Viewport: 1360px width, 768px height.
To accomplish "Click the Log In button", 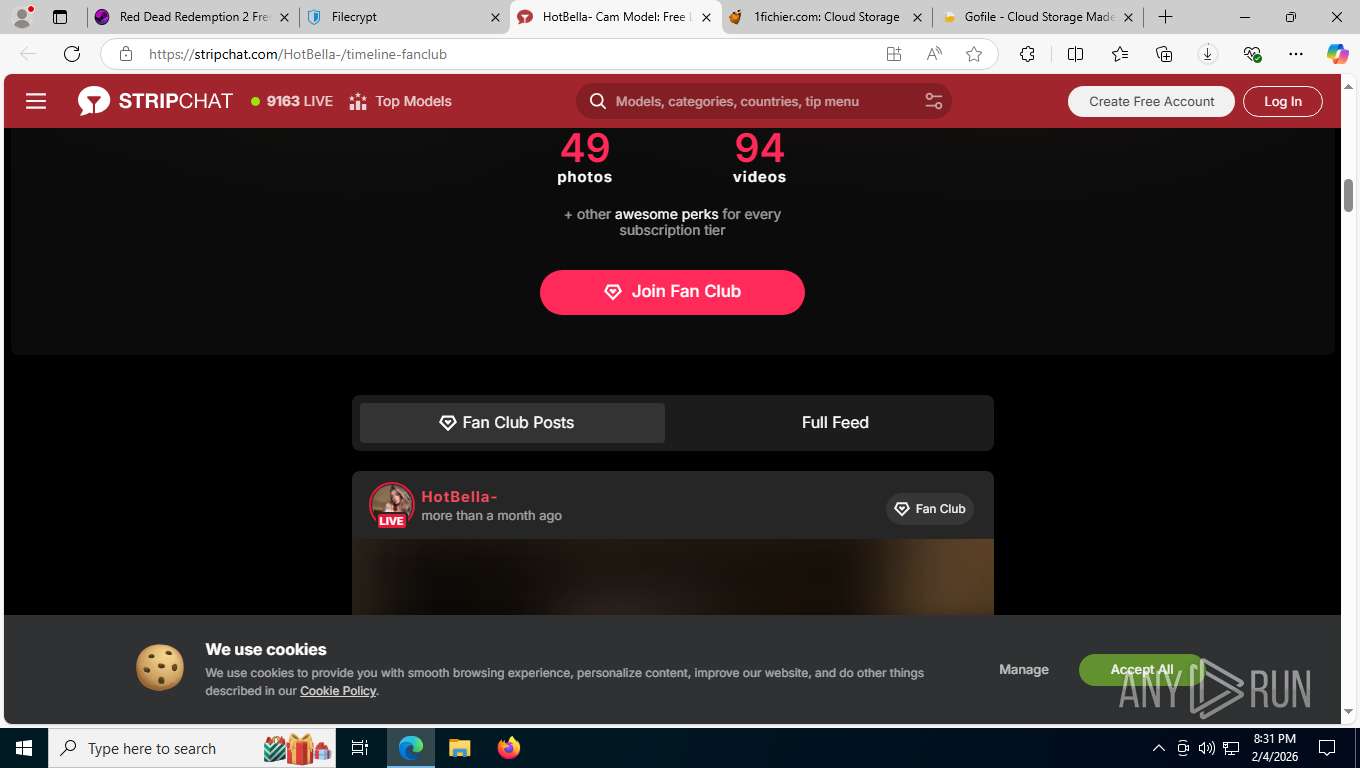I will pos(1283,101).
